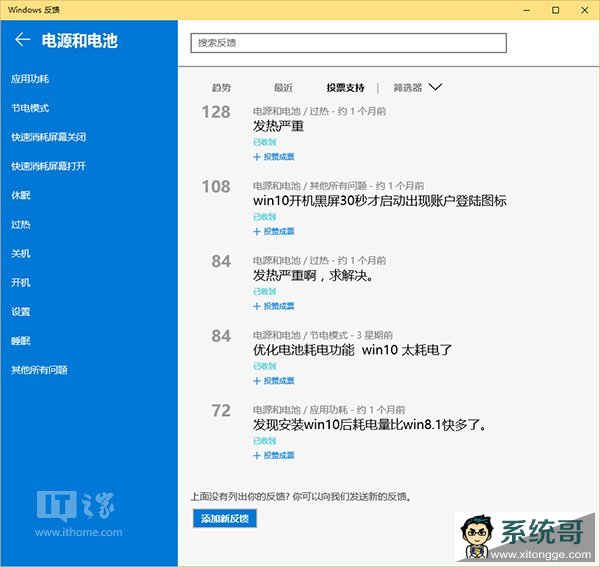
Task: Open the 过热 category in the sidebar
Action: pos(21,224)
